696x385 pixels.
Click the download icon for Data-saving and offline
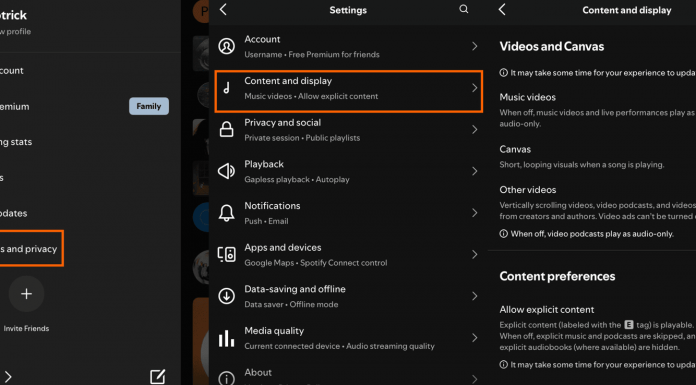[x=226, y=296]
